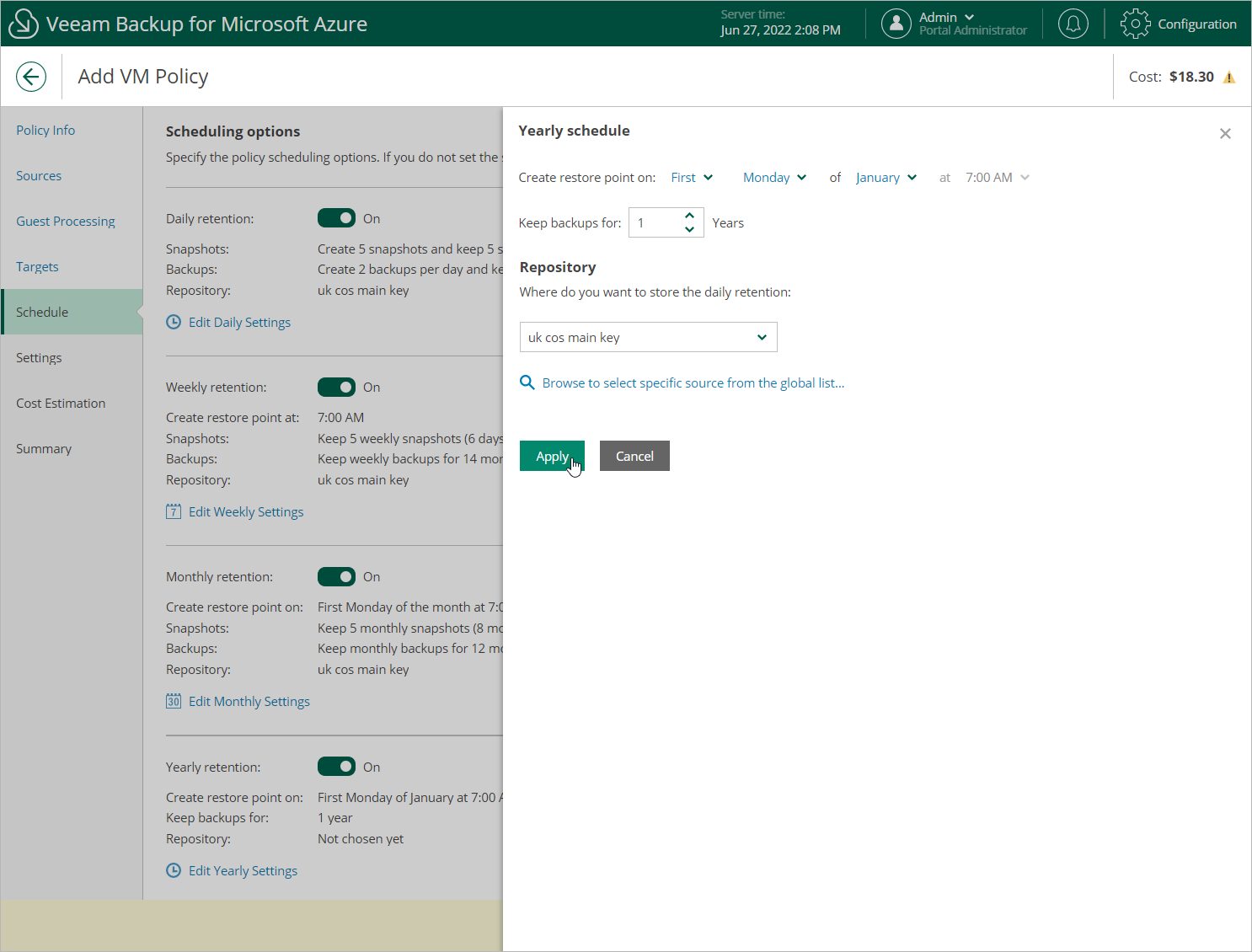Expand the uk cos main key repository dropdown
The image size is (1252, 952).
[649, 337]
